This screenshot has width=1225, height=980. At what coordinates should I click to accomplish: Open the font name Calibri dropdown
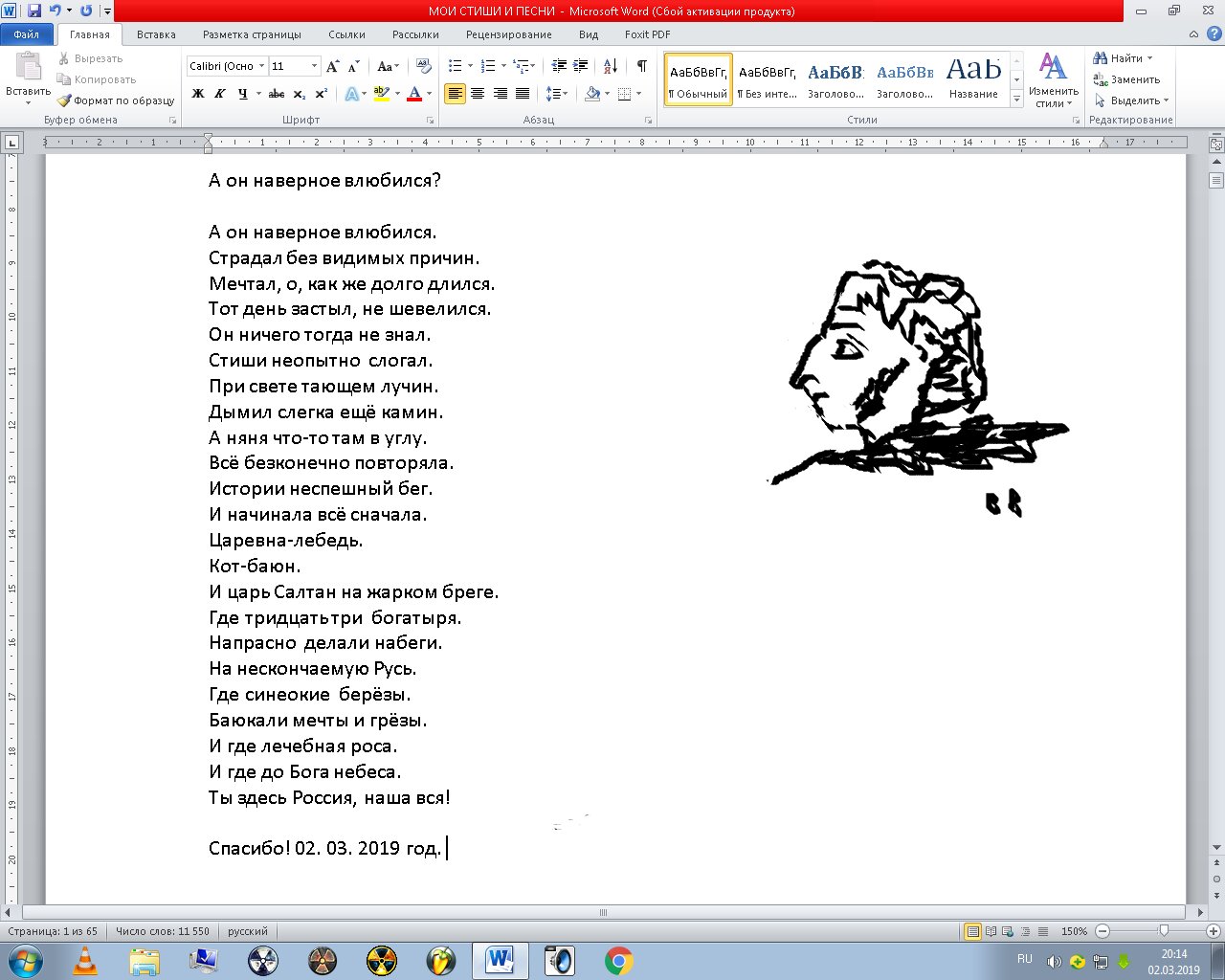260,66
